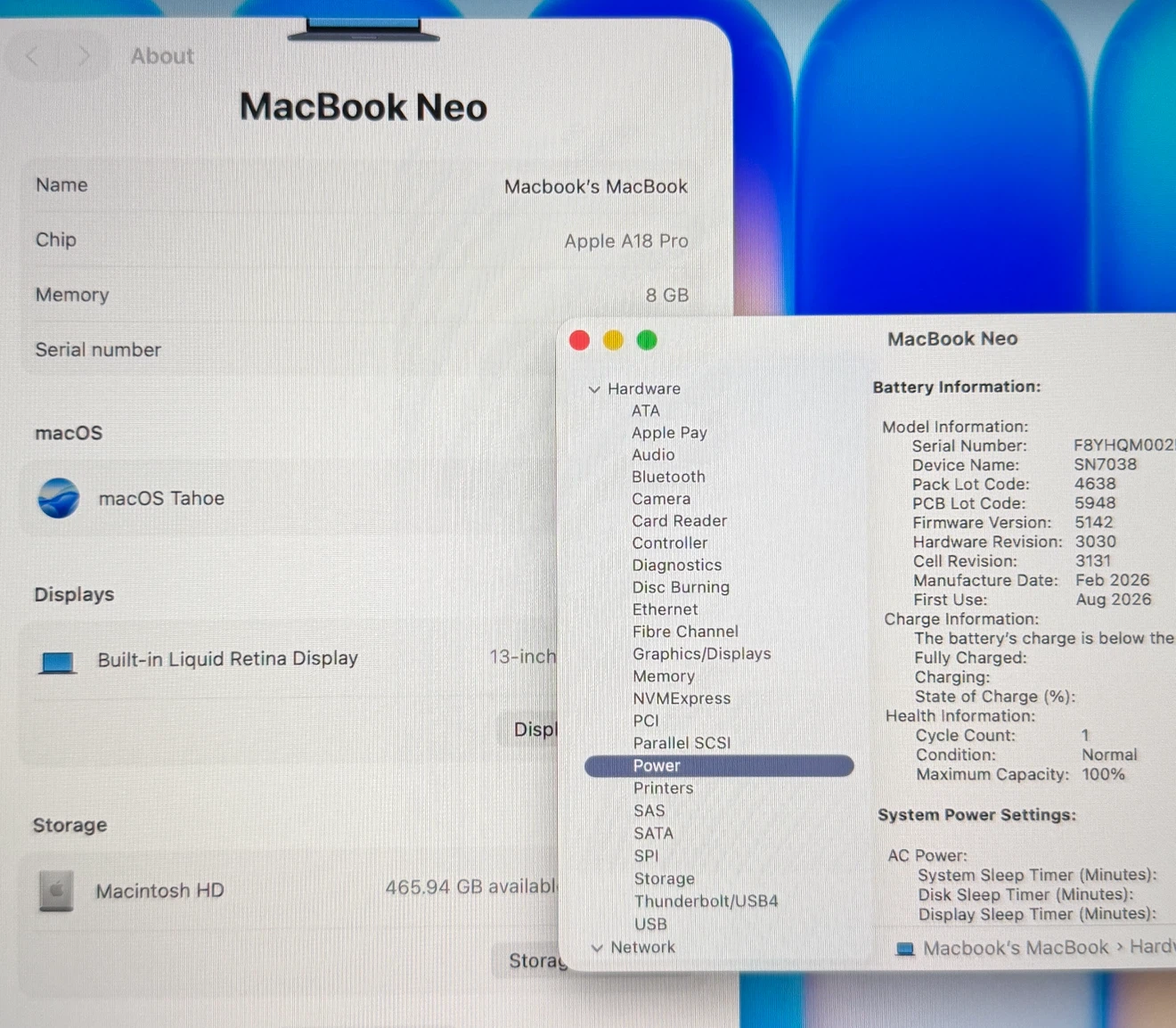This screenshot has width=1176, height=1028.
Task: Click the Device Name value SN7038
Action: click(1105, 465)
